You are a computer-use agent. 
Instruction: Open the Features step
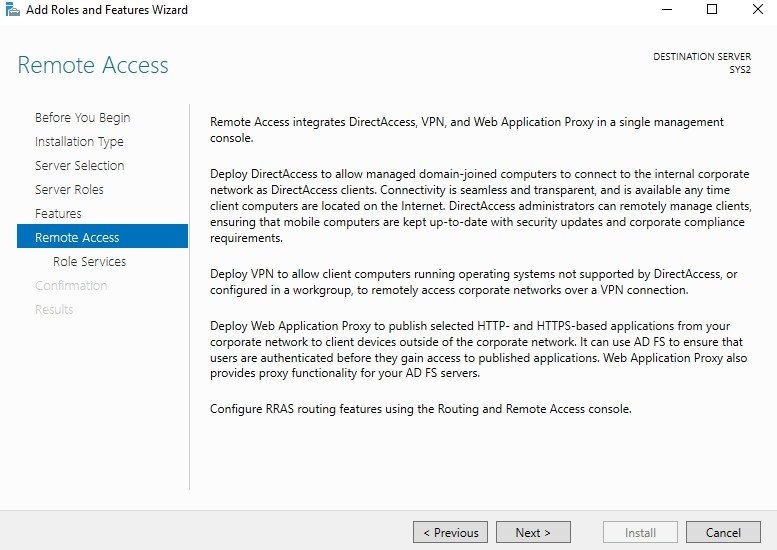pos(58,214)
